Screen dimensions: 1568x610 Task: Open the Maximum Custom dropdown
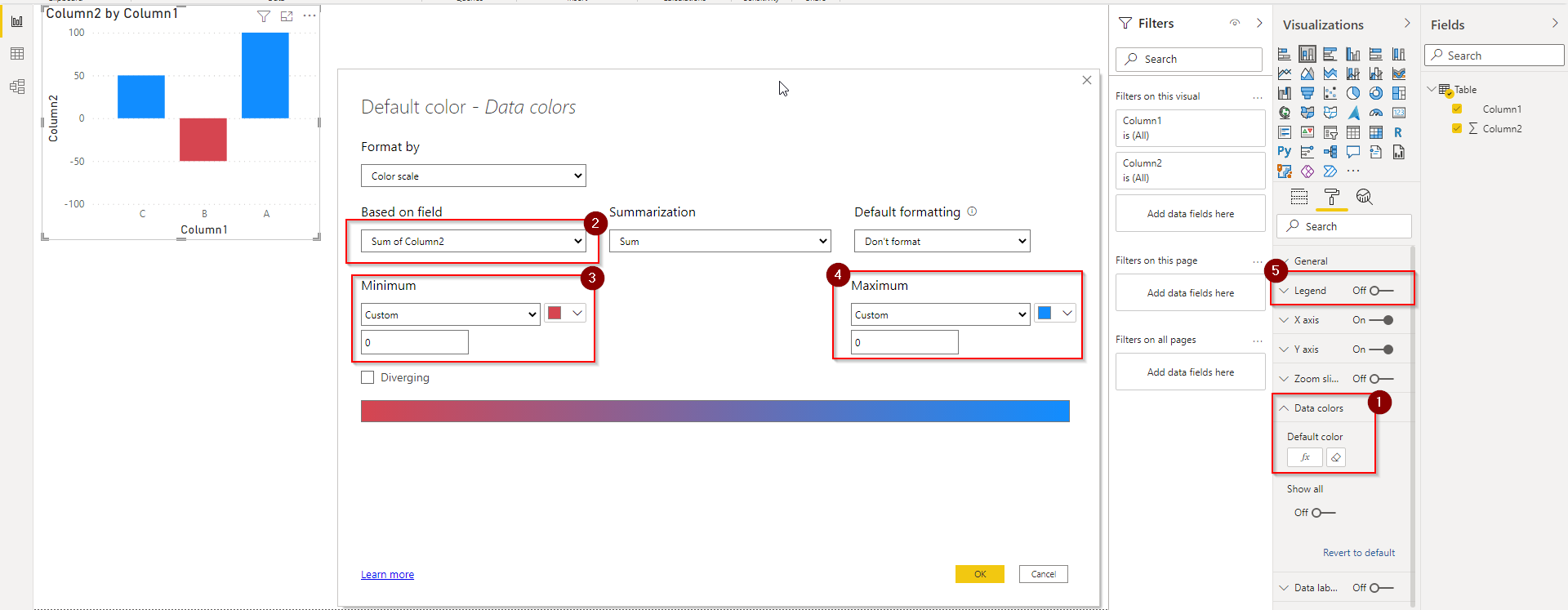pos(941,314)
